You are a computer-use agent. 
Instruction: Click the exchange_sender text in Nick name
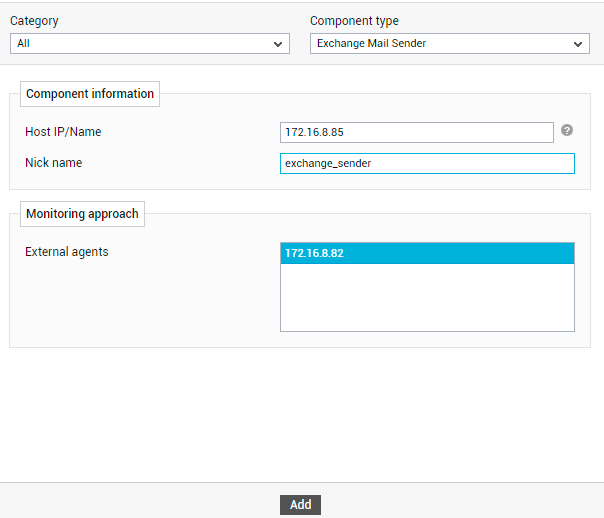click(328, 164)
